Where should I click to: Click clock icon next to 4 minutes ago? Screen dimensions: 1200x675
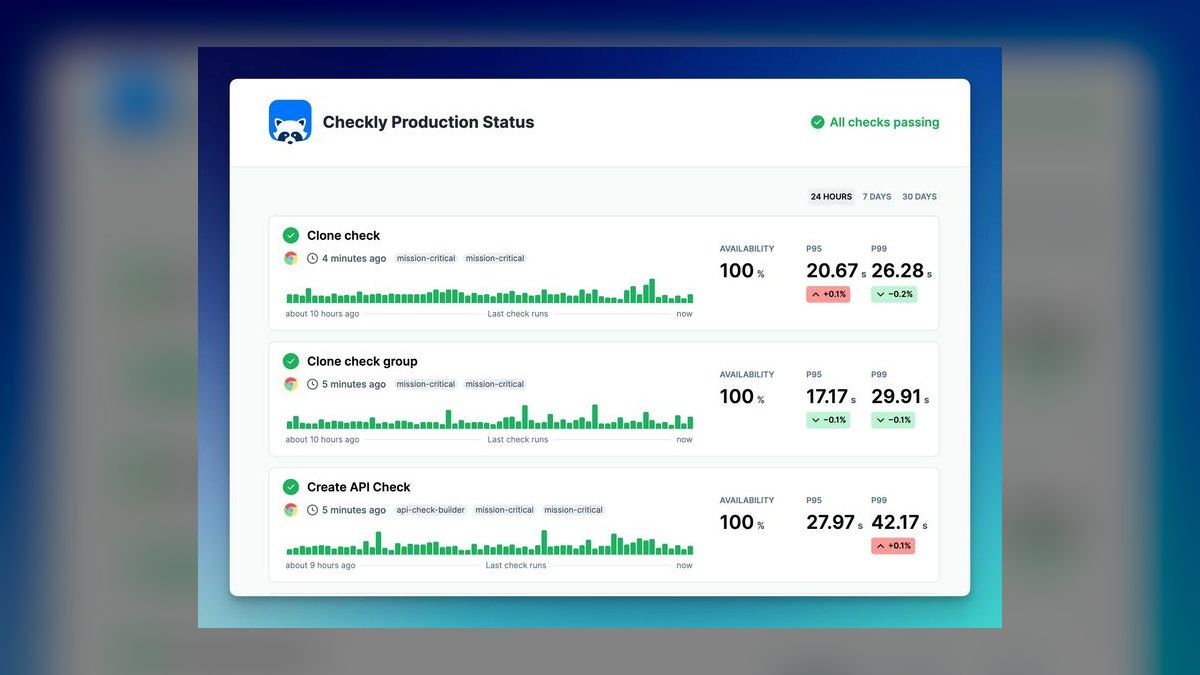[312, 258]
